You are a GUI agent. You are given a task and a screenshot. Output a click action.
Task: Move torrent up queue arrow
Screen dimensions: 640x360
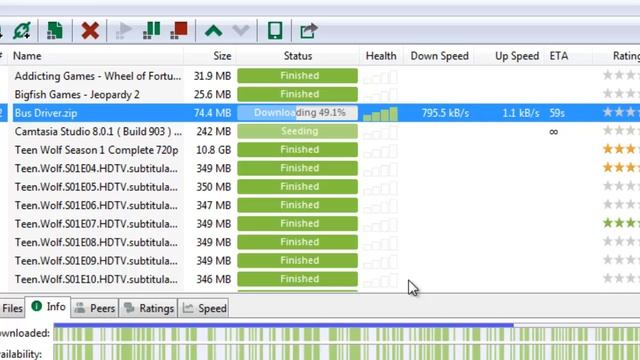213,31
